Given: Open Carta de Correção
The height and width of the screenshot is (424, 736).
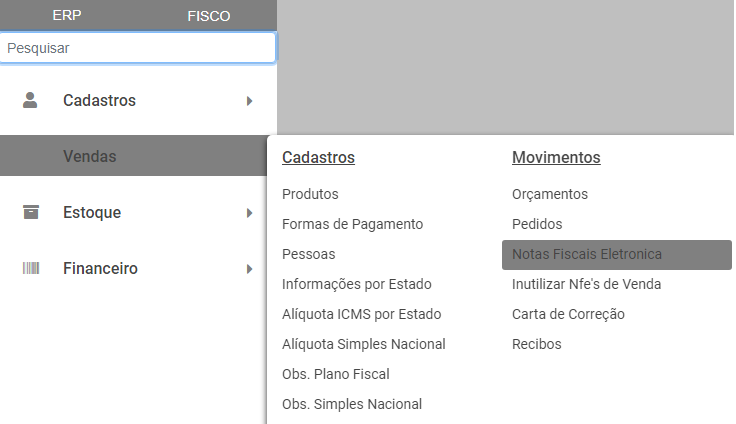Looking at the screenshot, I should tap(568, 314).
